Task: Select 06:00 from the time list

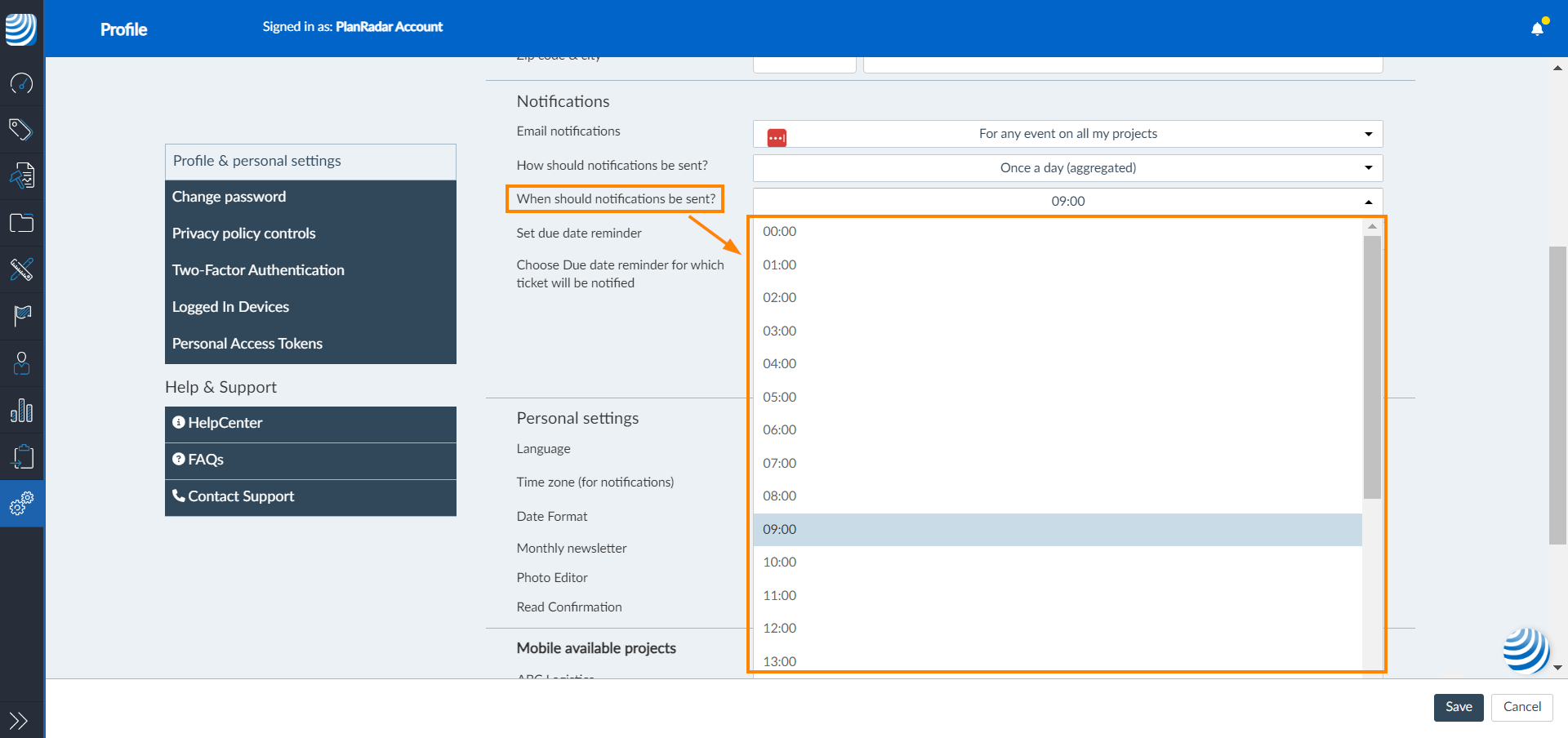Action: click(780, 430)
